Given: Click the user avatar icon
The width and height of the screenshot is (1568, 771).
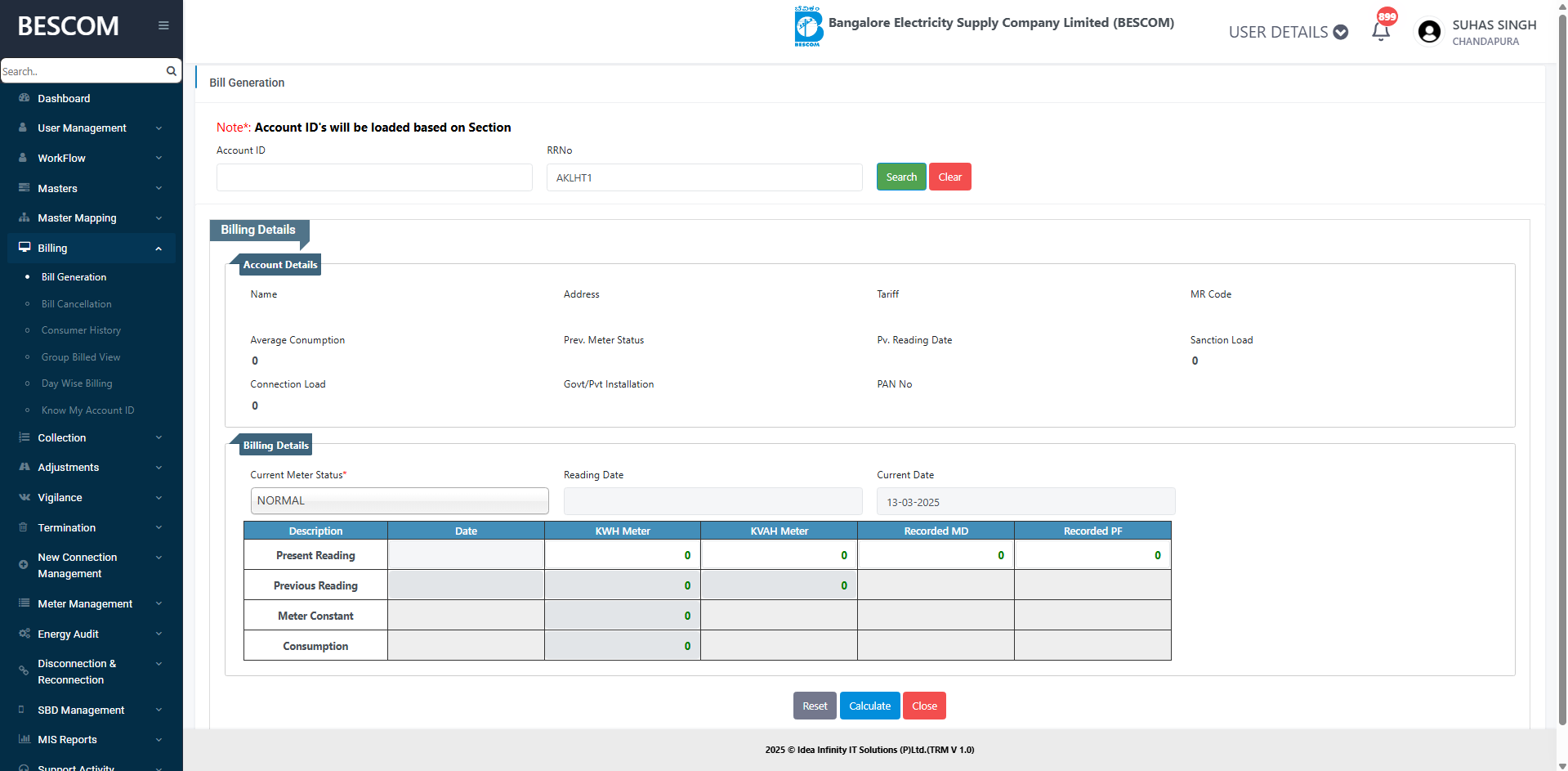Looking at the screenshot, I should coord(1429,32).
